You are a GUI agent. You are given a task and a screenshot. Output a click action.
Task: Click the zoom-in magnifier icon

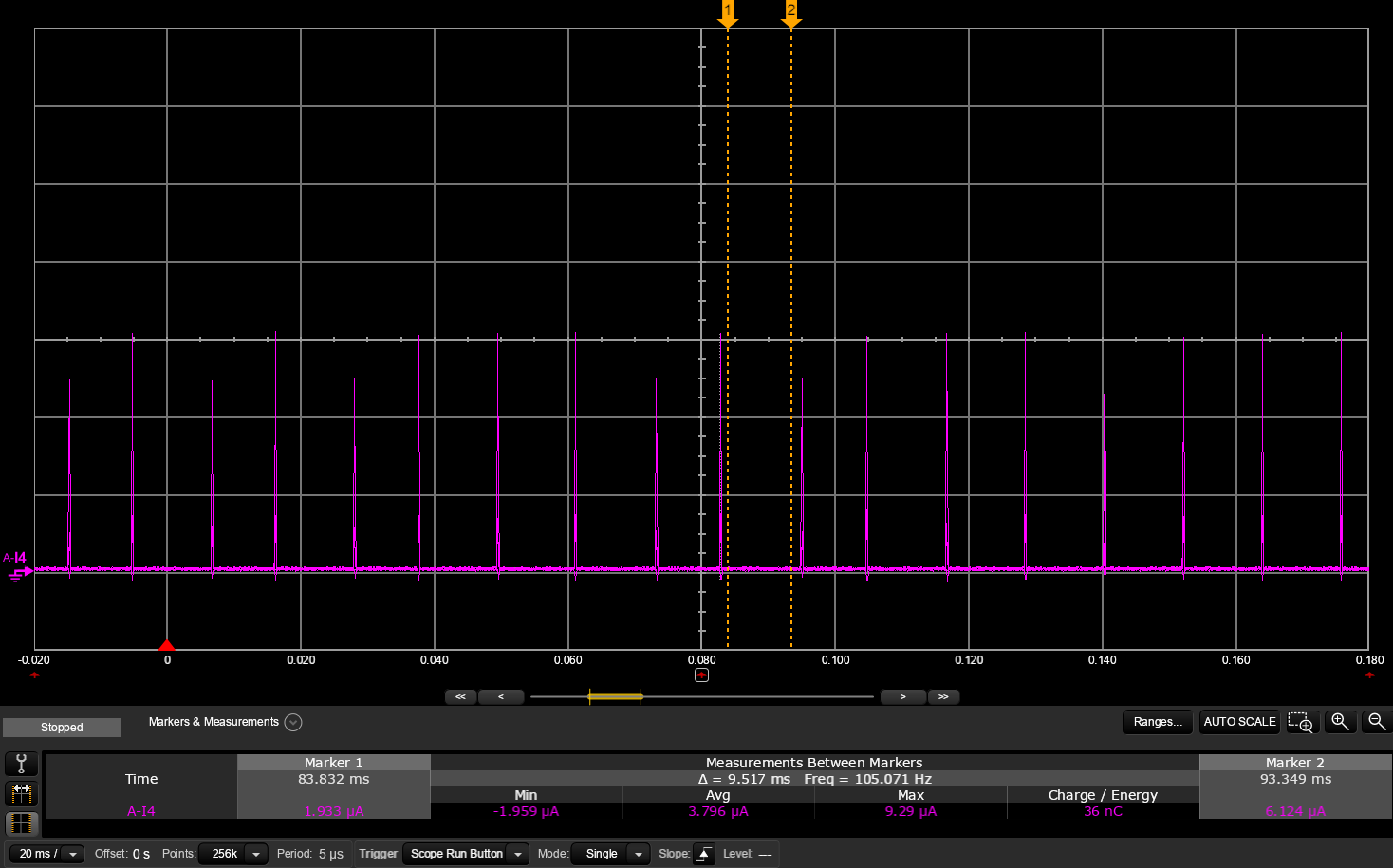coord(1340,722)
